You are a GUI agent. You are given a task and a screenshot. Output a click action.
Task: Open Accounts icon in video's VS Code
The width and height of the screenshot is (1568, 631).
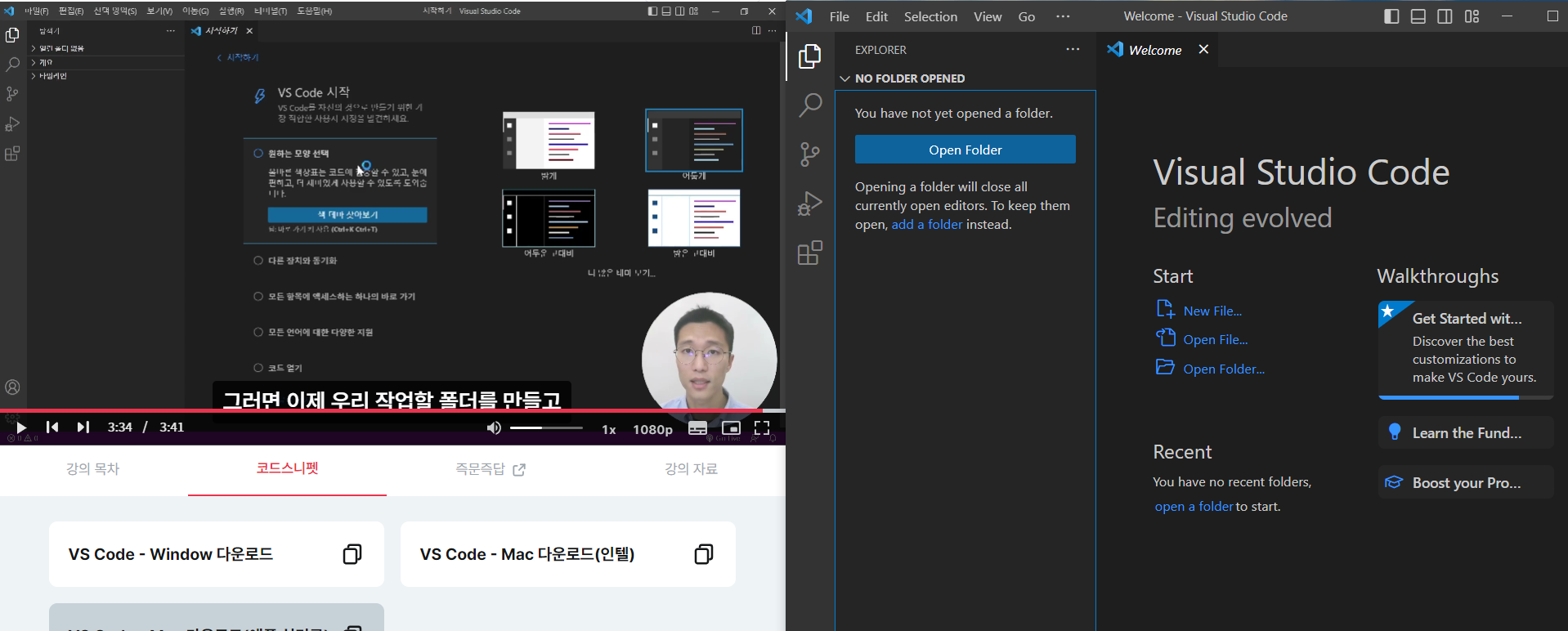coord(12,387)
